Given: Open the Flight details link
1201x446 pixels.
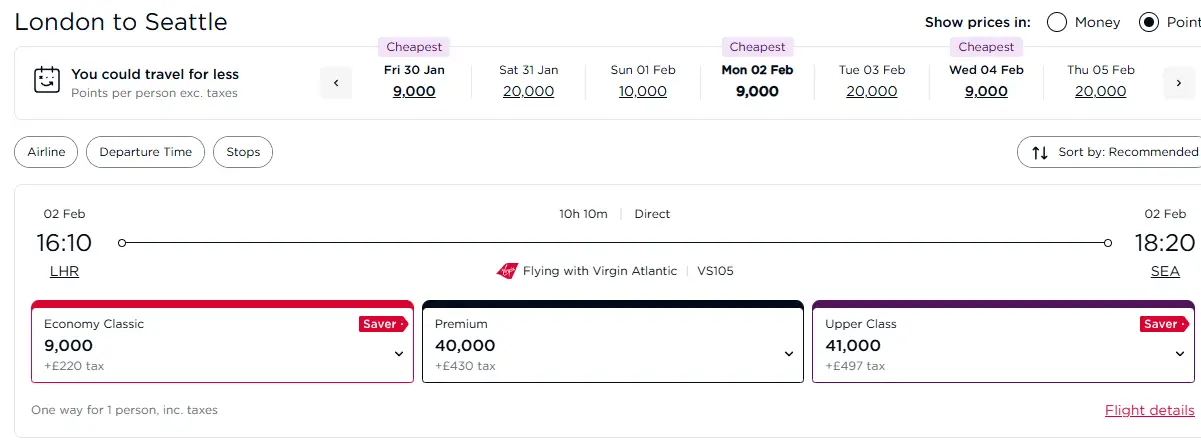Looking at the screenshot, I should click(1150, 410).
